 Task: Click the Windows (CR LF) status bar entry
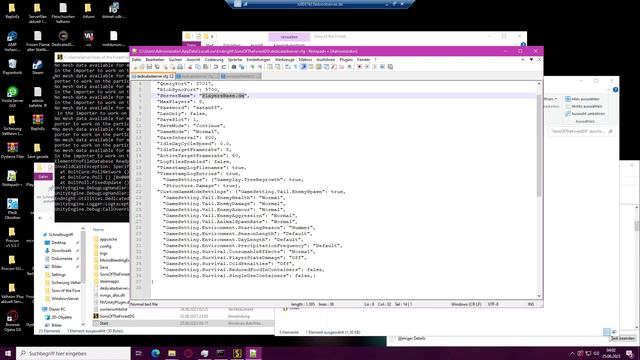[466, 304]
